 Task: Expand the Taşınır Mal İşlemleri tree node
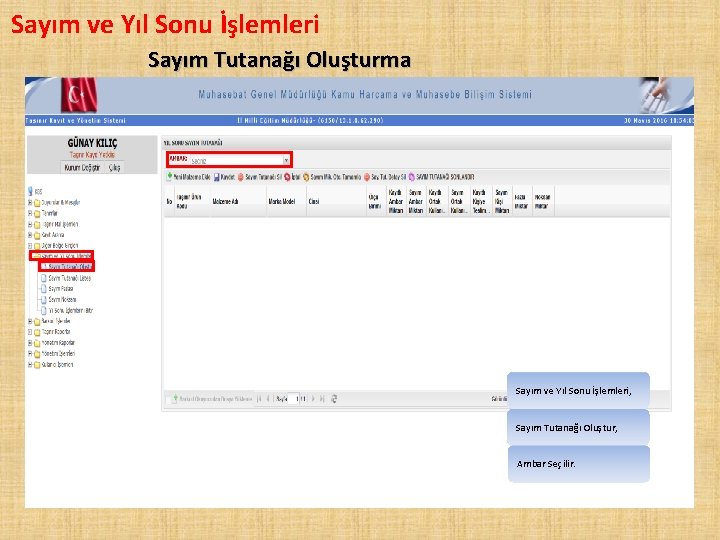[30, 225]
